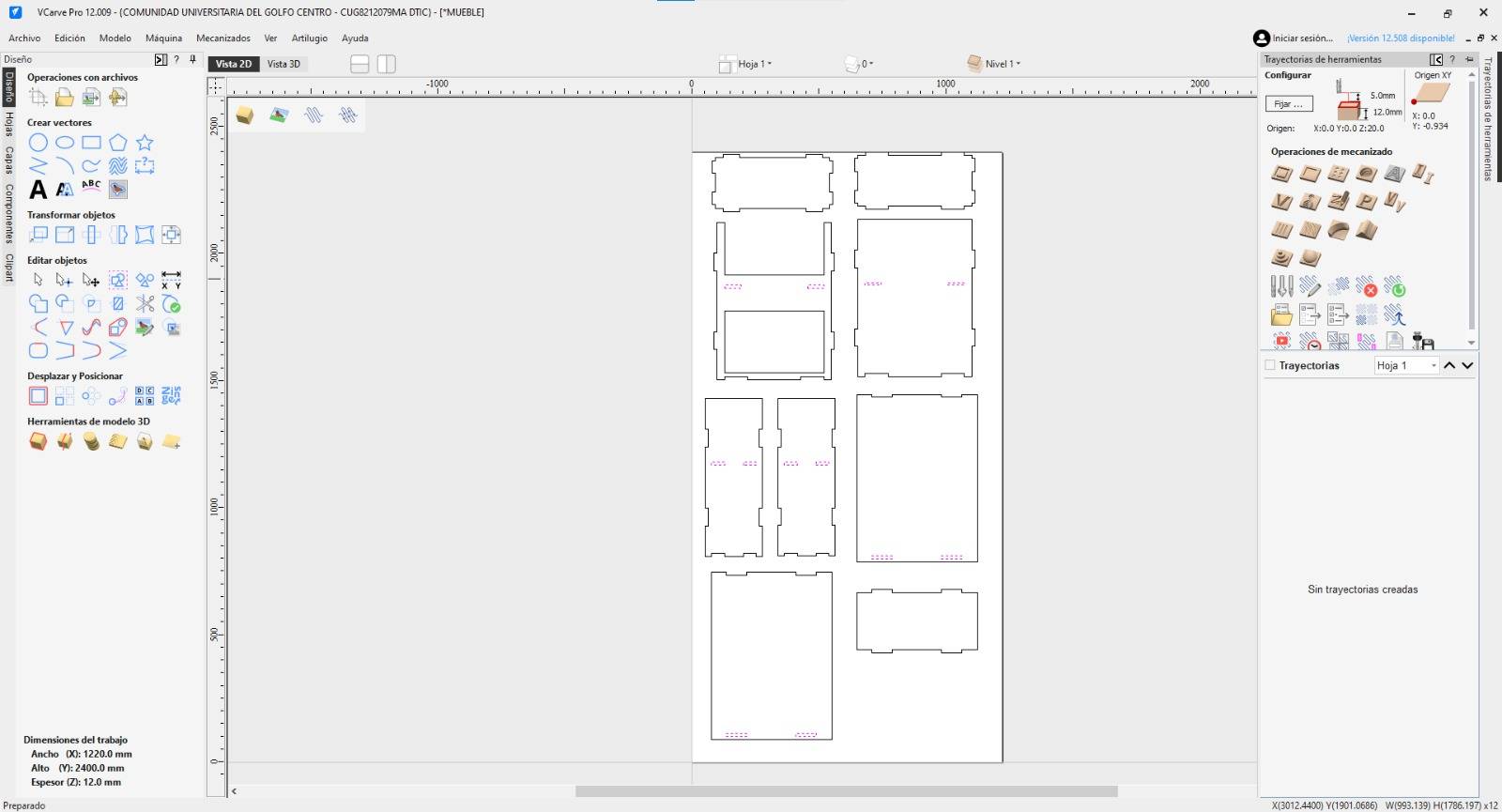Select the Draw Circle vector tool
The width and height of the screenshot is (1502, 812).
tap(38, 143)
